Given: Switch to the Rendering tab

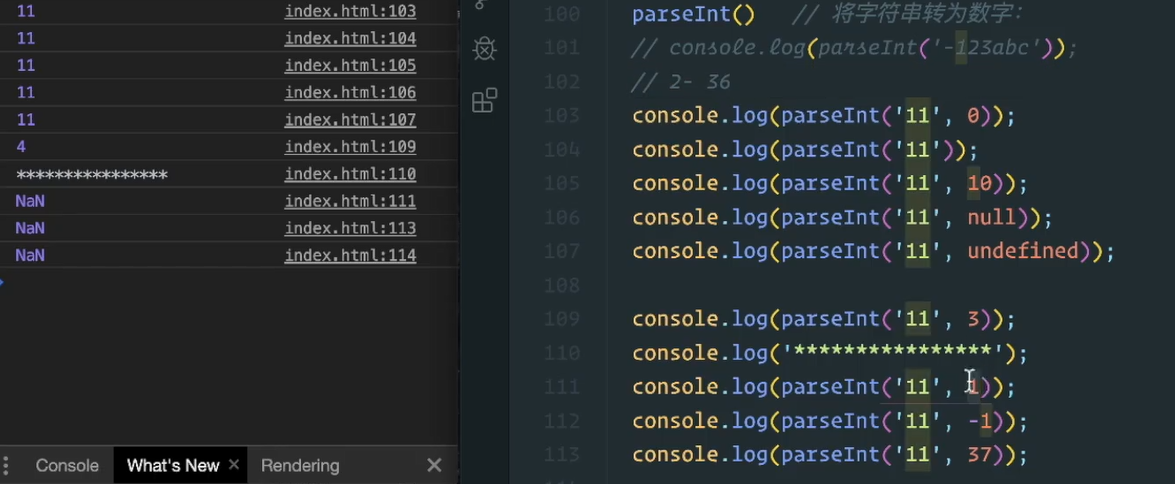Looking at the screenshot, I should (x=300, y=466).
